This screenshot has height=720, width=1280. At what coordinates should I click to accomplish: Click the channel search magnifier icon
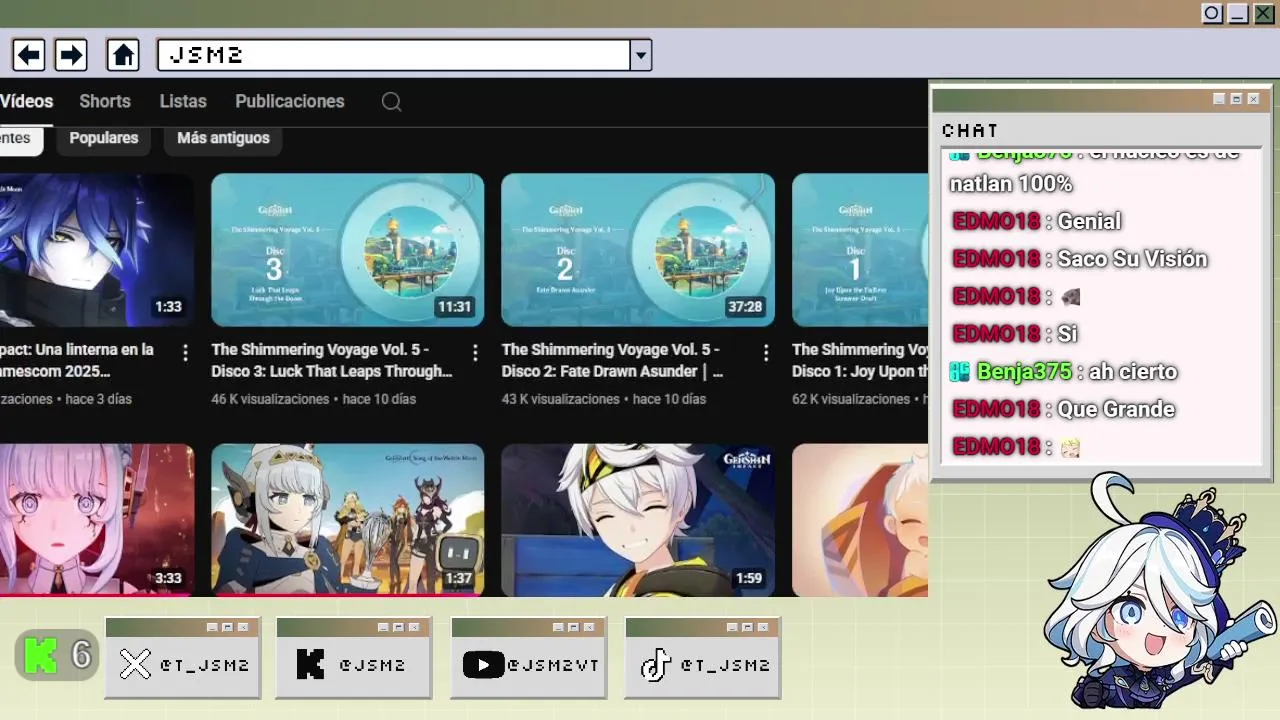[392, 102]
